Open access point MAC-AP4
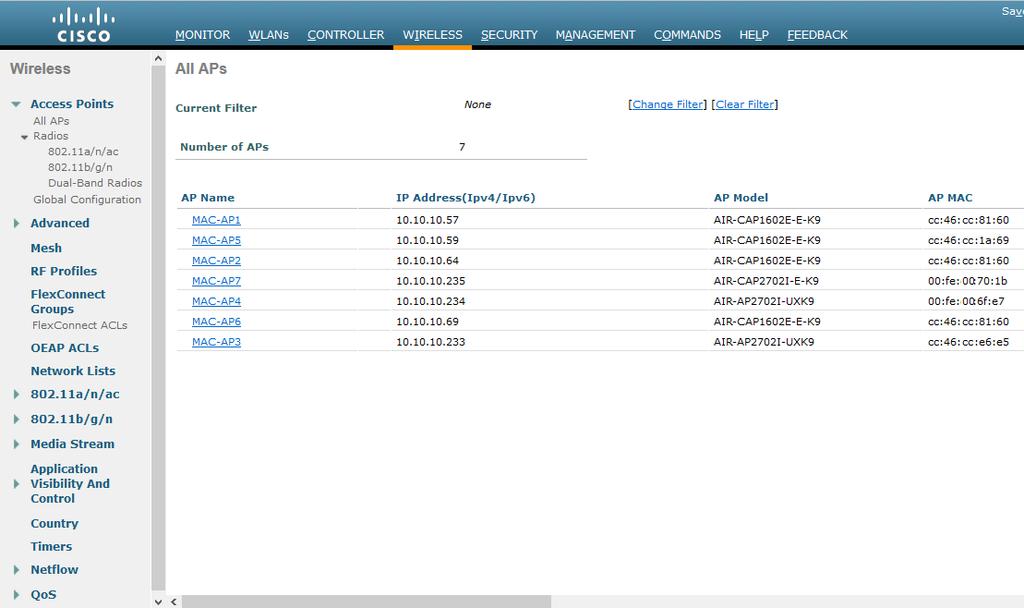 click(216, 301)
